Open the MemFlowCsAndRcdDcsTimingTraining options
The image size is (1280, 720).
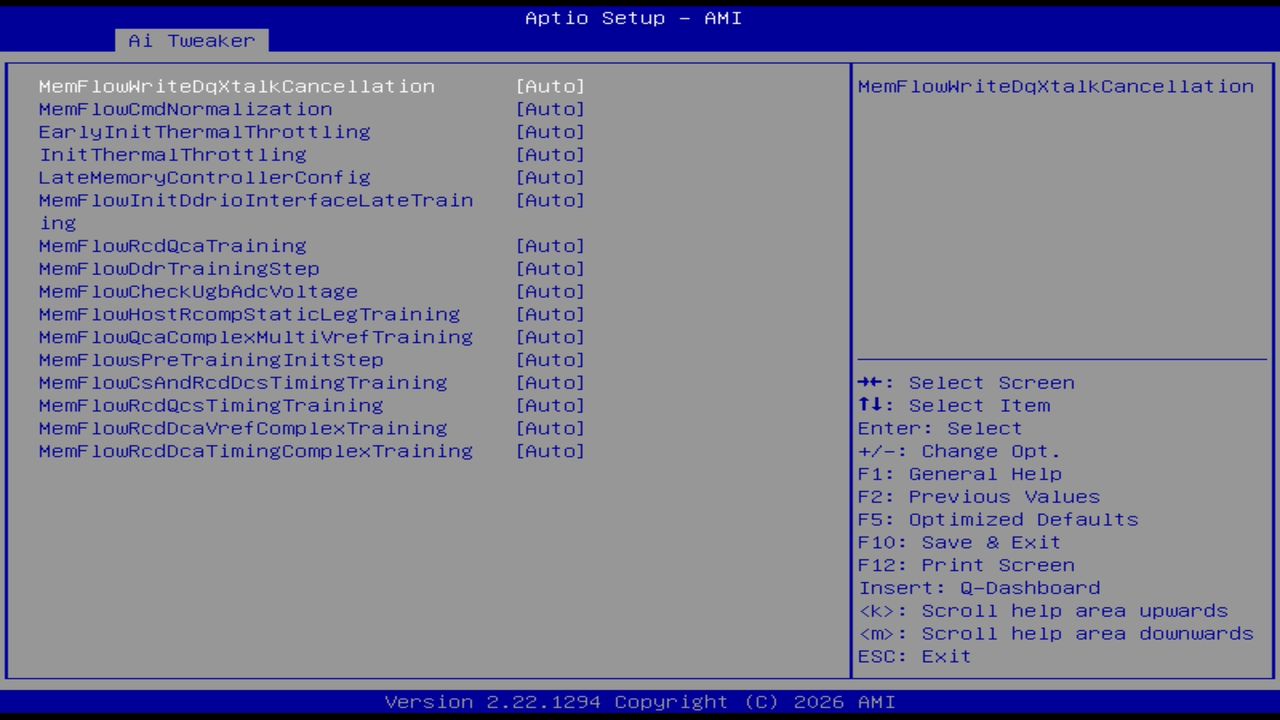coord(550,382)
